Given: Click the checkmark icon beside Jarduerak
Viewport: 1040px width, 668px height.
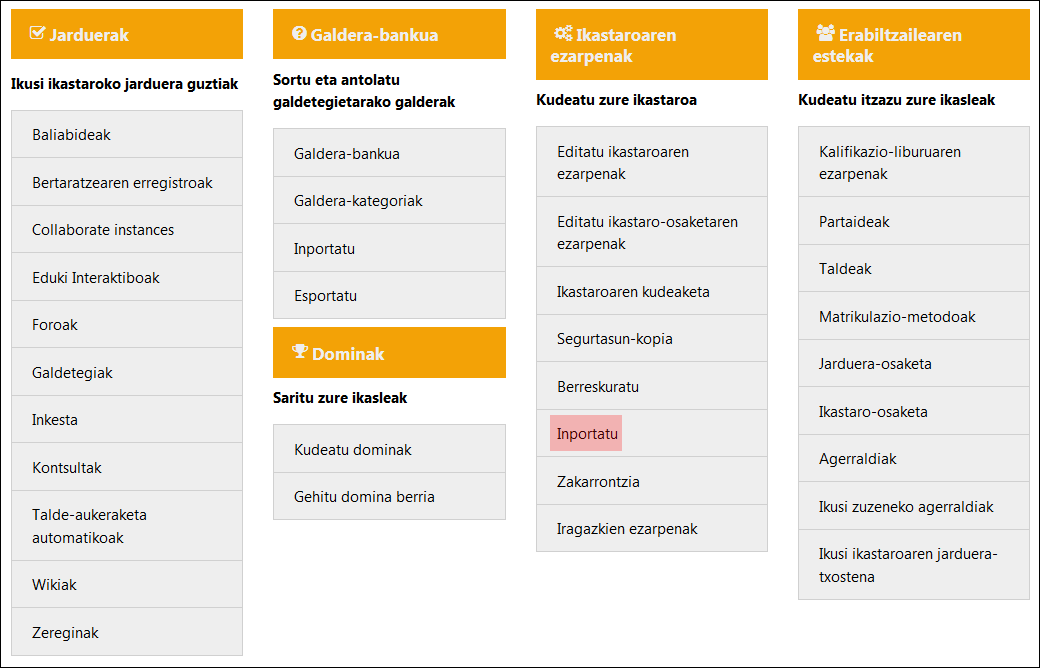Looking at the screenshot, I should pyautogui.click(x=38, y=33).
